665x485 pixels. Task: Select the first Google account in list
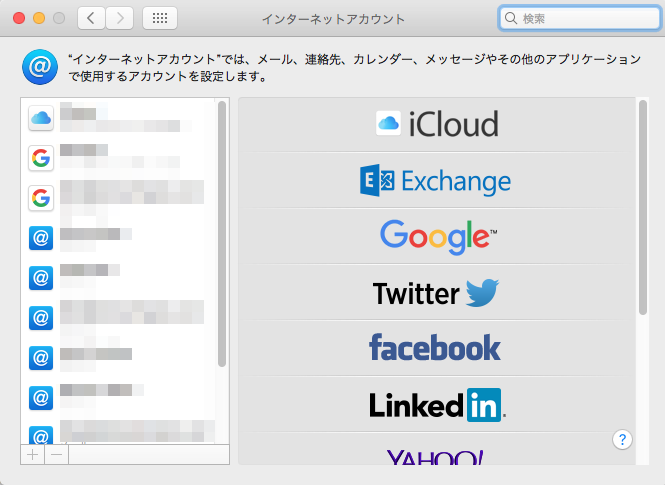point(120,157)
